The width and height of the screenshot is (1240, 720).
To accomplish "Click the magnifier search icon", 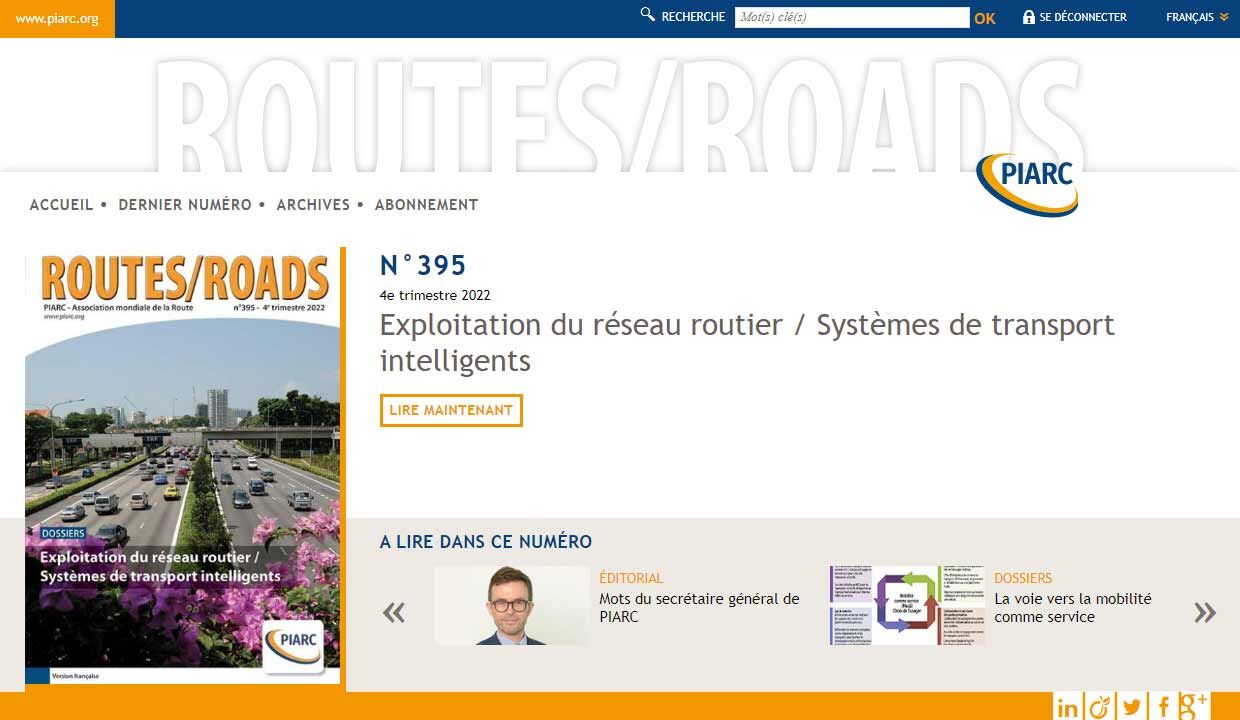I will point(647,15).
